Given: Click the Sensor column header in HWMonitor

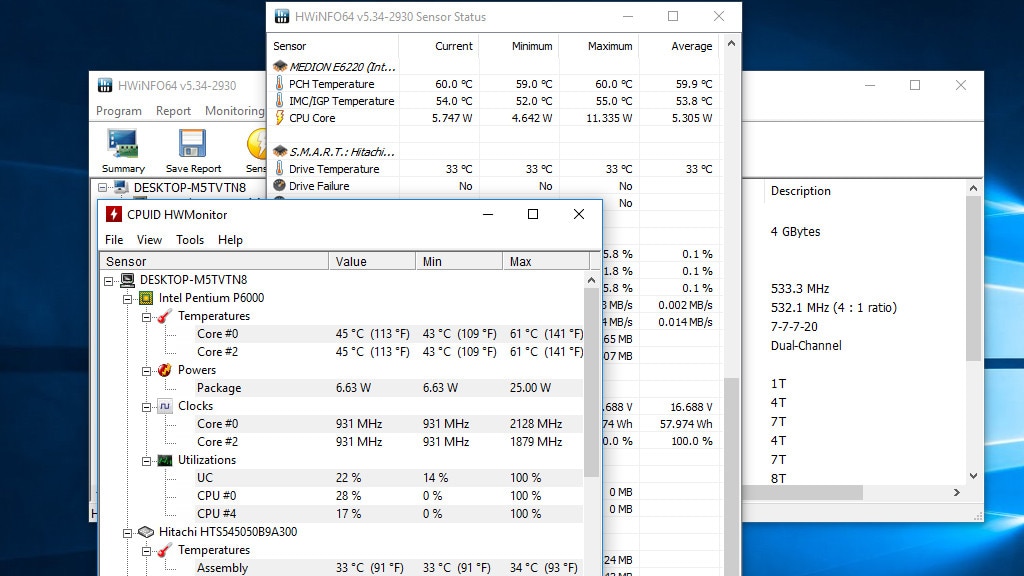Looking at the screenshot, I should [214, 261].
